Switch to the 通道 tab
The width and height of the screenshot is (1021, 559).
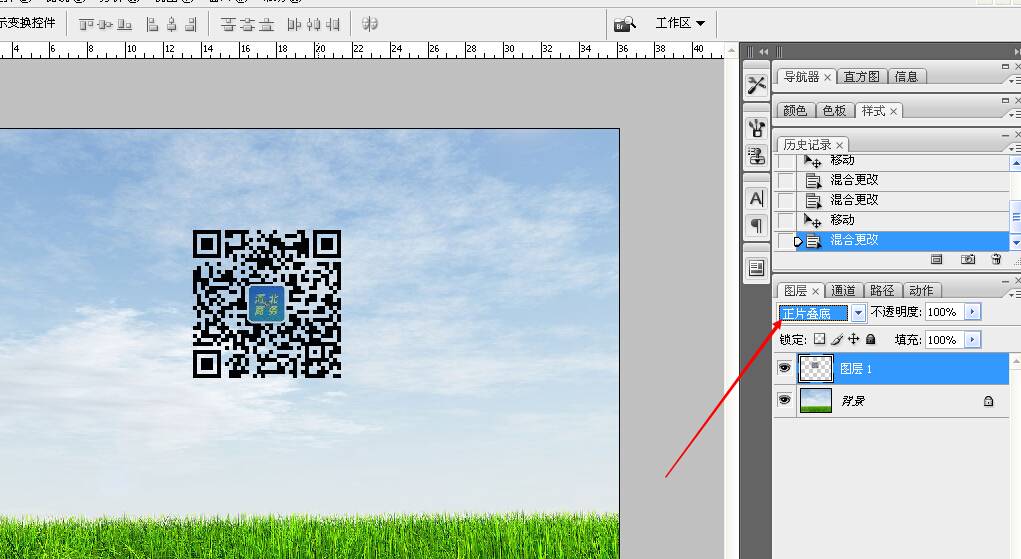(x=844, y=291)
